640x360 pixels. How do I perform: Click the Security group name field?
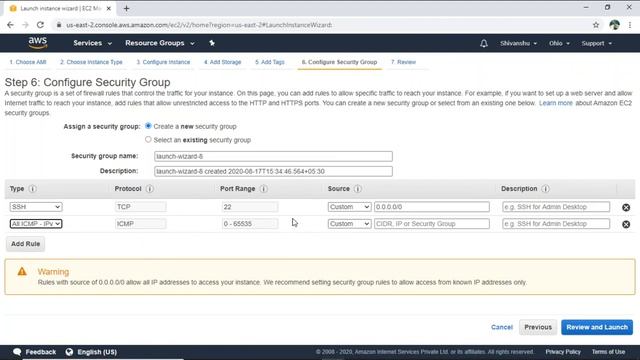(x=273, y=156)
